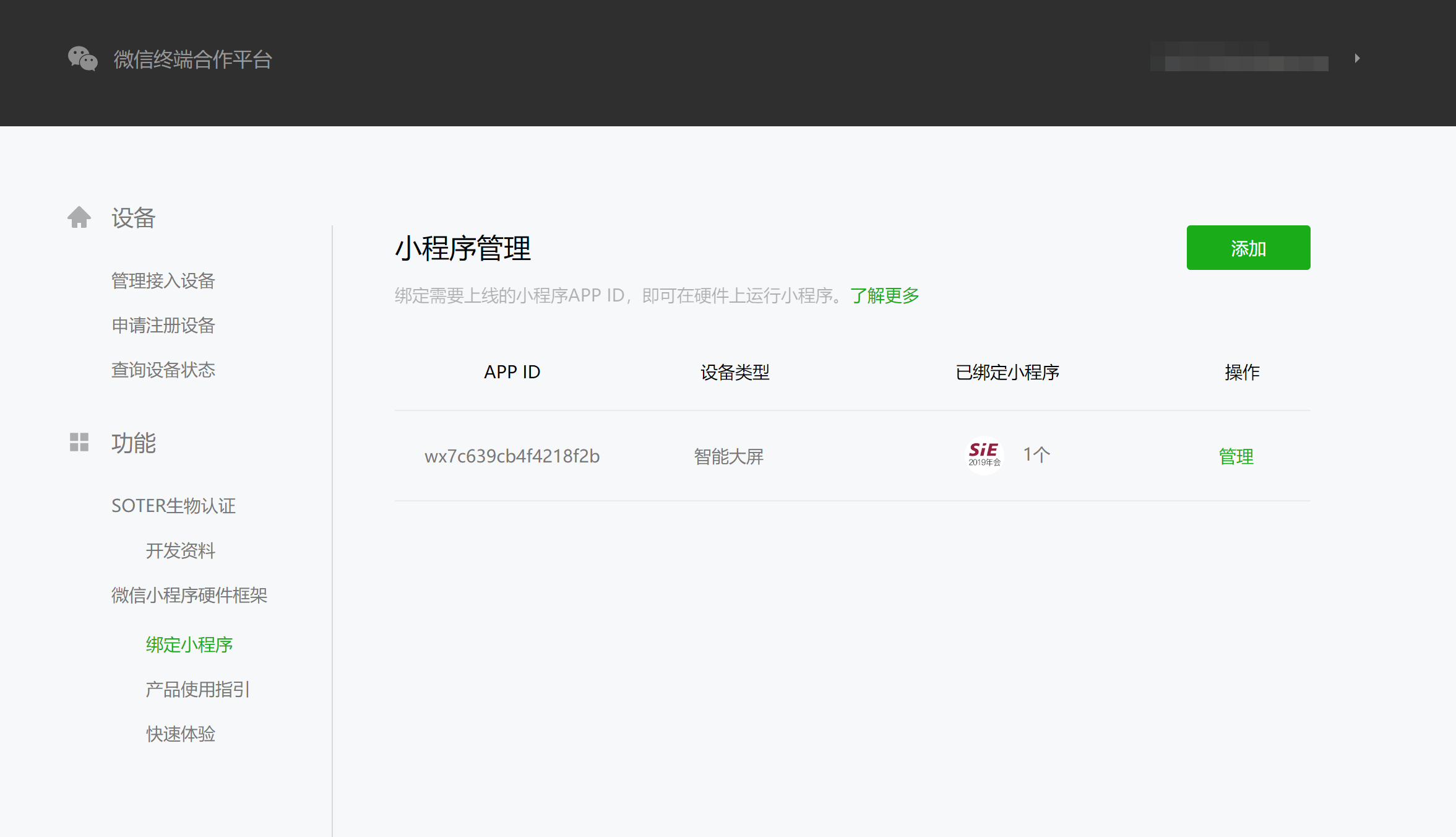Open 开发资料 sub-item

click(x=181, y=550)
